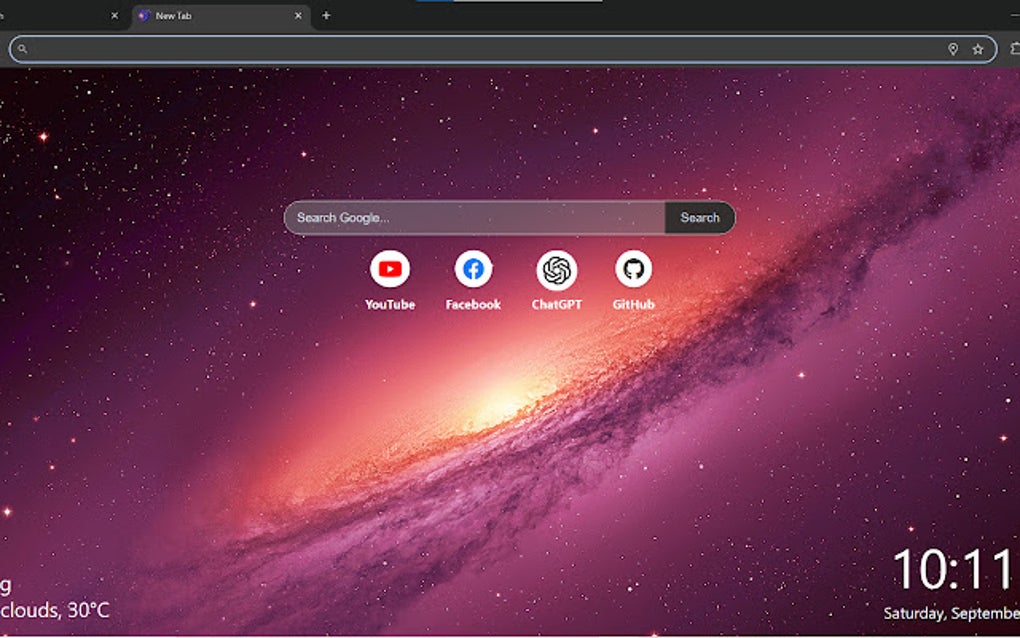This screenshot has width=1020, height=638.
Task: Close the New Tab tab with its X
Action: [297, 16]
